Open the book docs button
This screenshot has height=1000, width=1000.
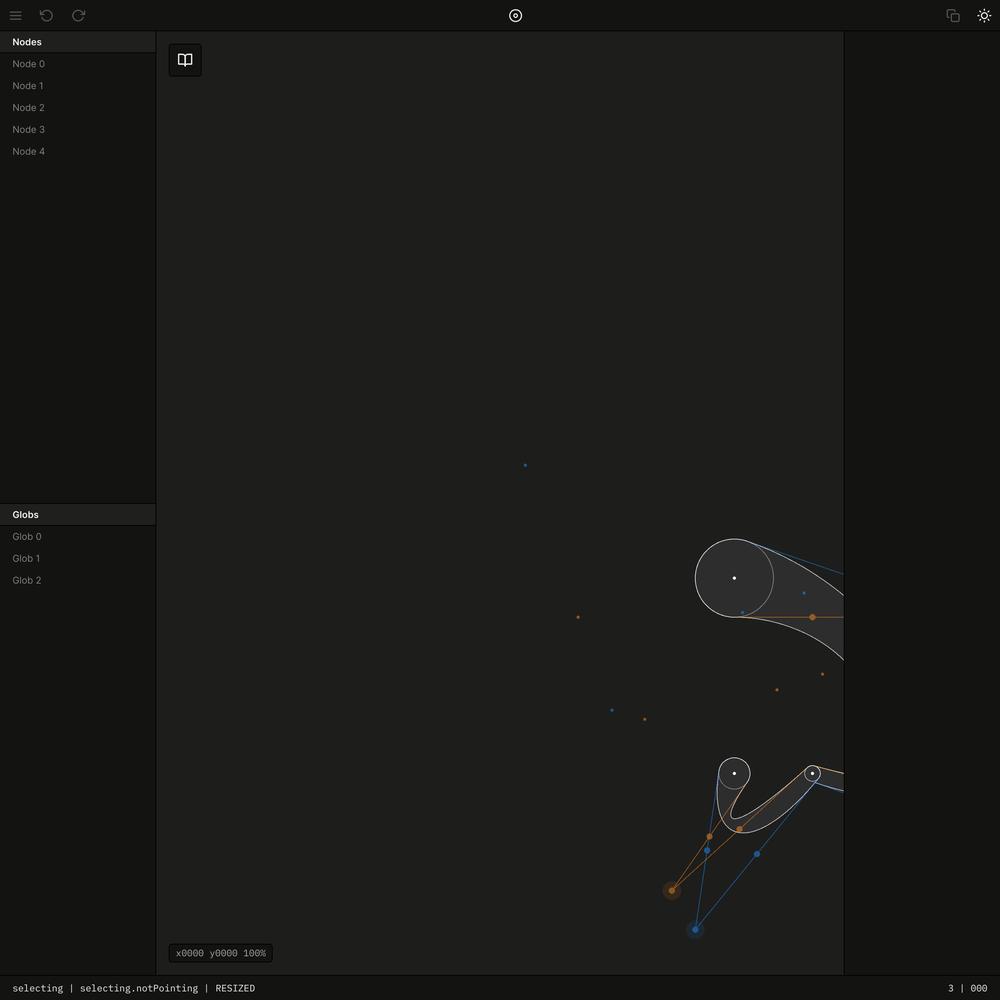pos(185,60)
